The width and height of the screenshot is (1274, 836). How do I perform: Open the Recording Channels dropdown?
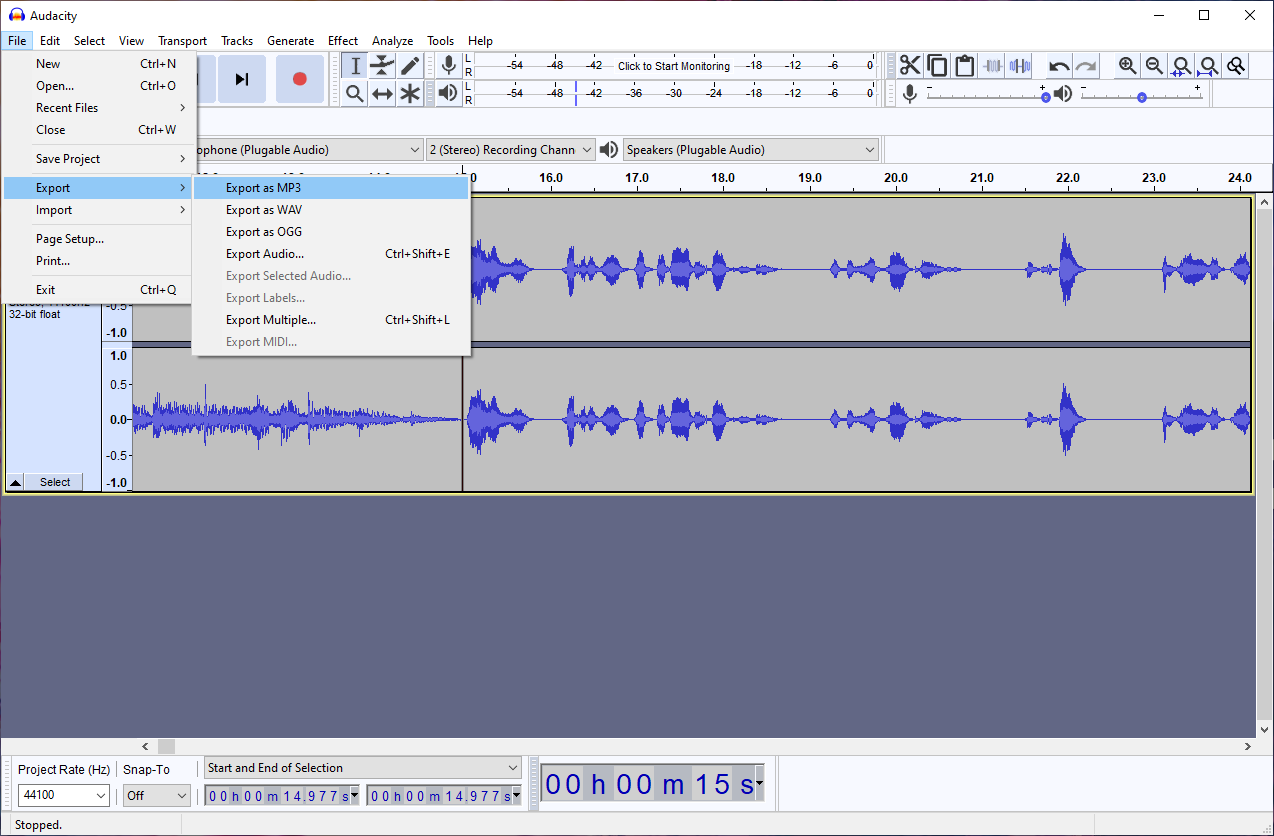click(x=511, y=150)
